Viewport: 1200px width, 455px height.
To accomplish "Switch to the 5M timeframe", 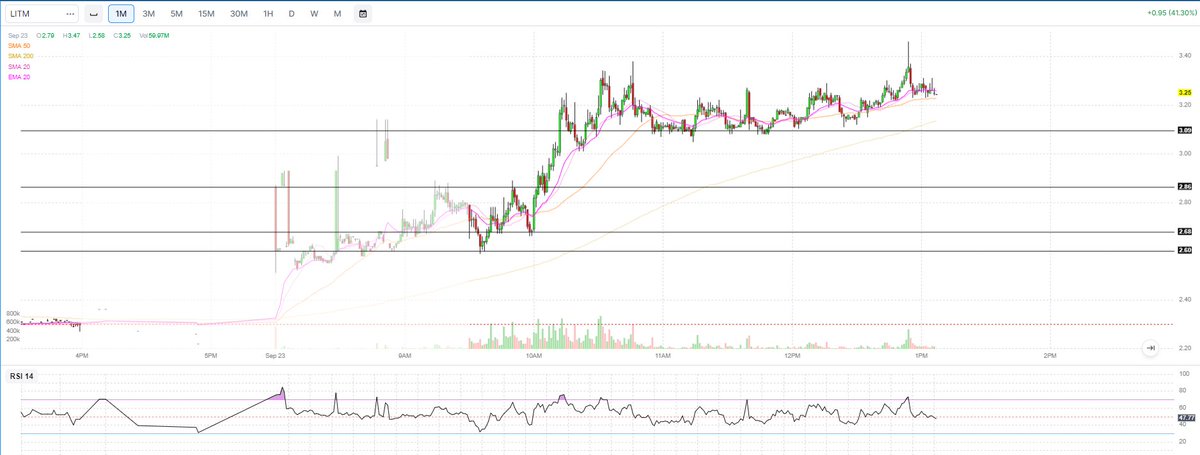I will coord(176,14).
